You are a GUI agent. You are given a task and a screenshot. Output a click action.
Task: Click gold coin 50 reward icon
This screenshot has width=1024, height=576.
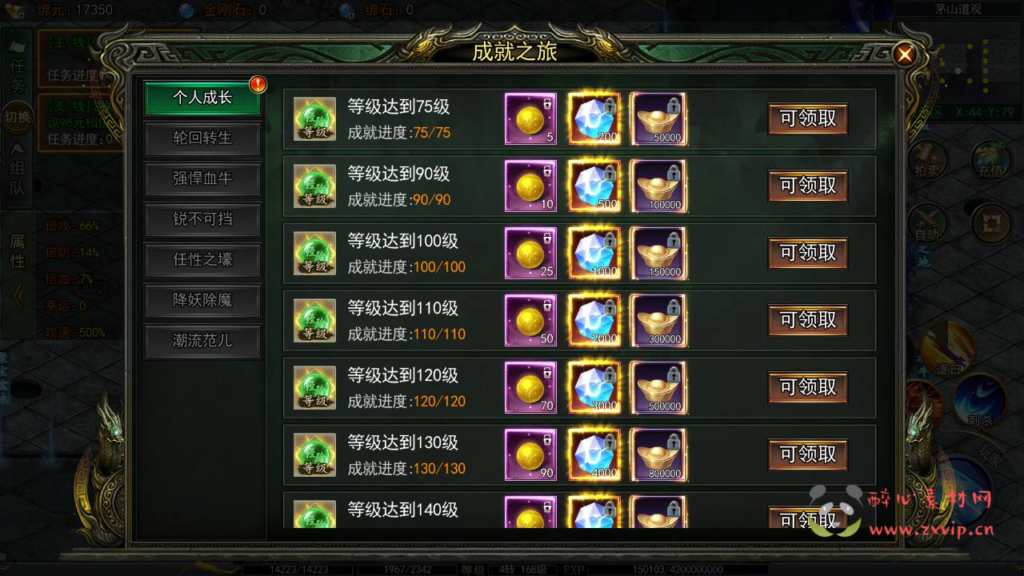[530, 321]
